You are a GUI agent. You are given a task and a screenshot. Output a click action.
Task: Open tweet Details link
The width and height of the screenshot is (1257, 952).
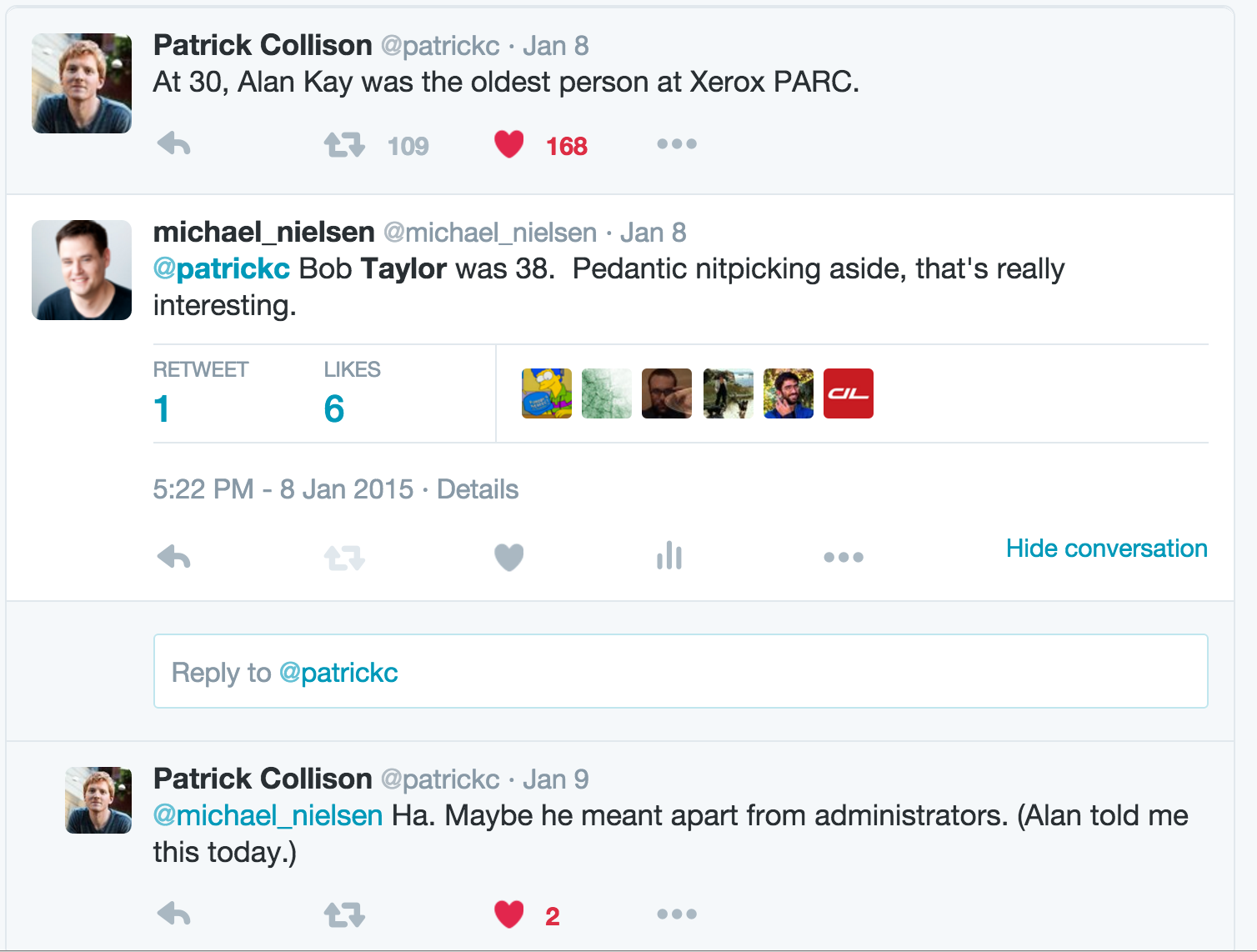point(478,489)
